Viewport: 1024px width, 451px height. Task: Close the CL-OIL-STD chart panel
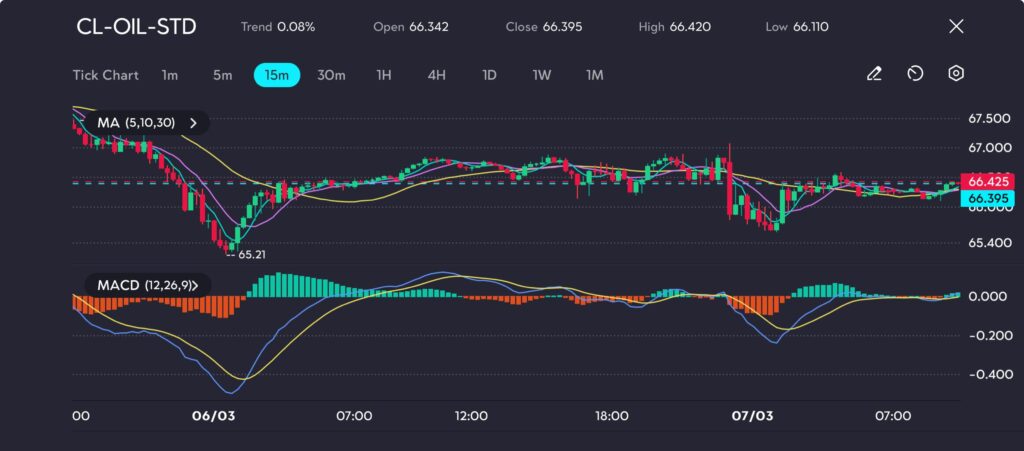coord(956,26)
